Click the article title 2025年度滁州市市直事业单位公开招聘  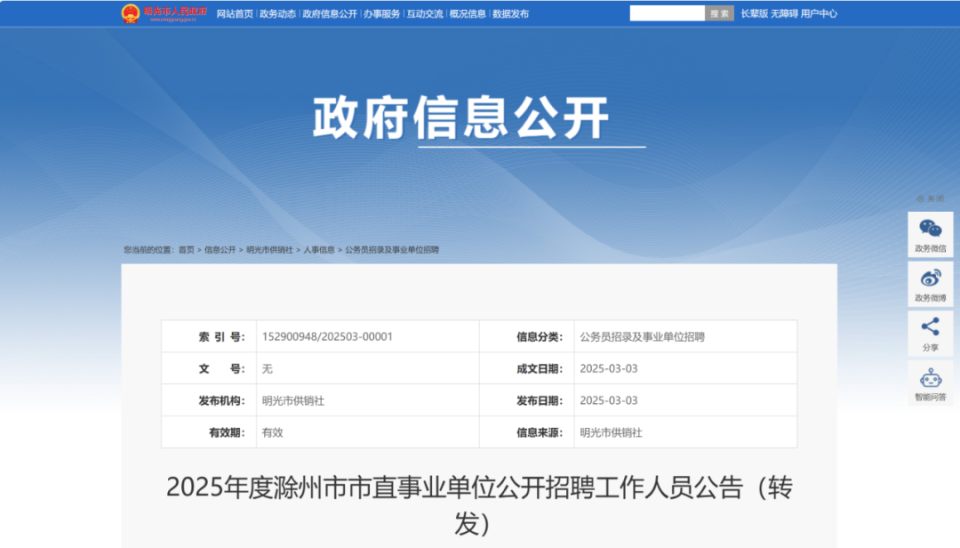(479, 506)
